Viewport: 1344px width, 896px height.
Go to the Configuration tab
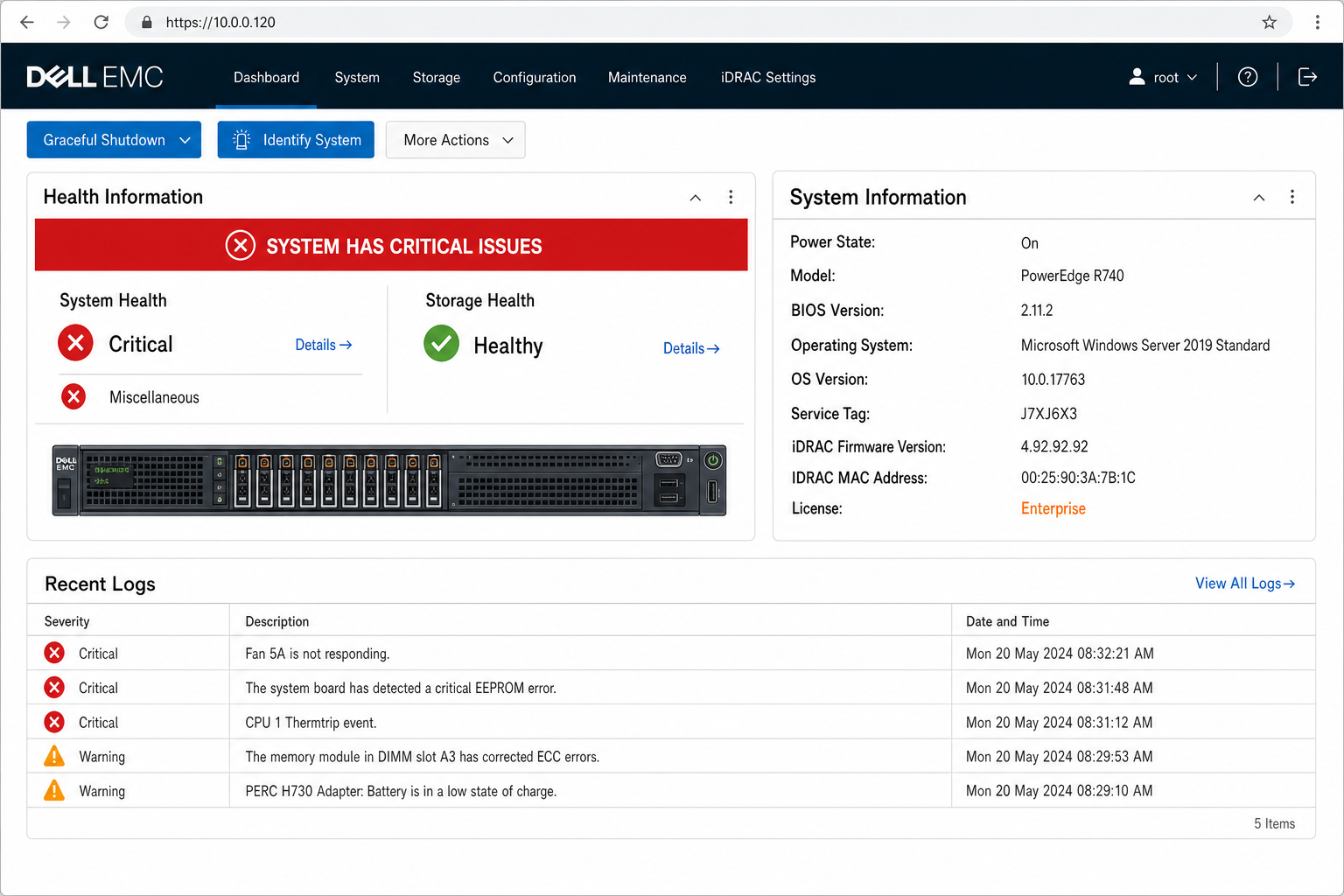(x=535, y=77)
